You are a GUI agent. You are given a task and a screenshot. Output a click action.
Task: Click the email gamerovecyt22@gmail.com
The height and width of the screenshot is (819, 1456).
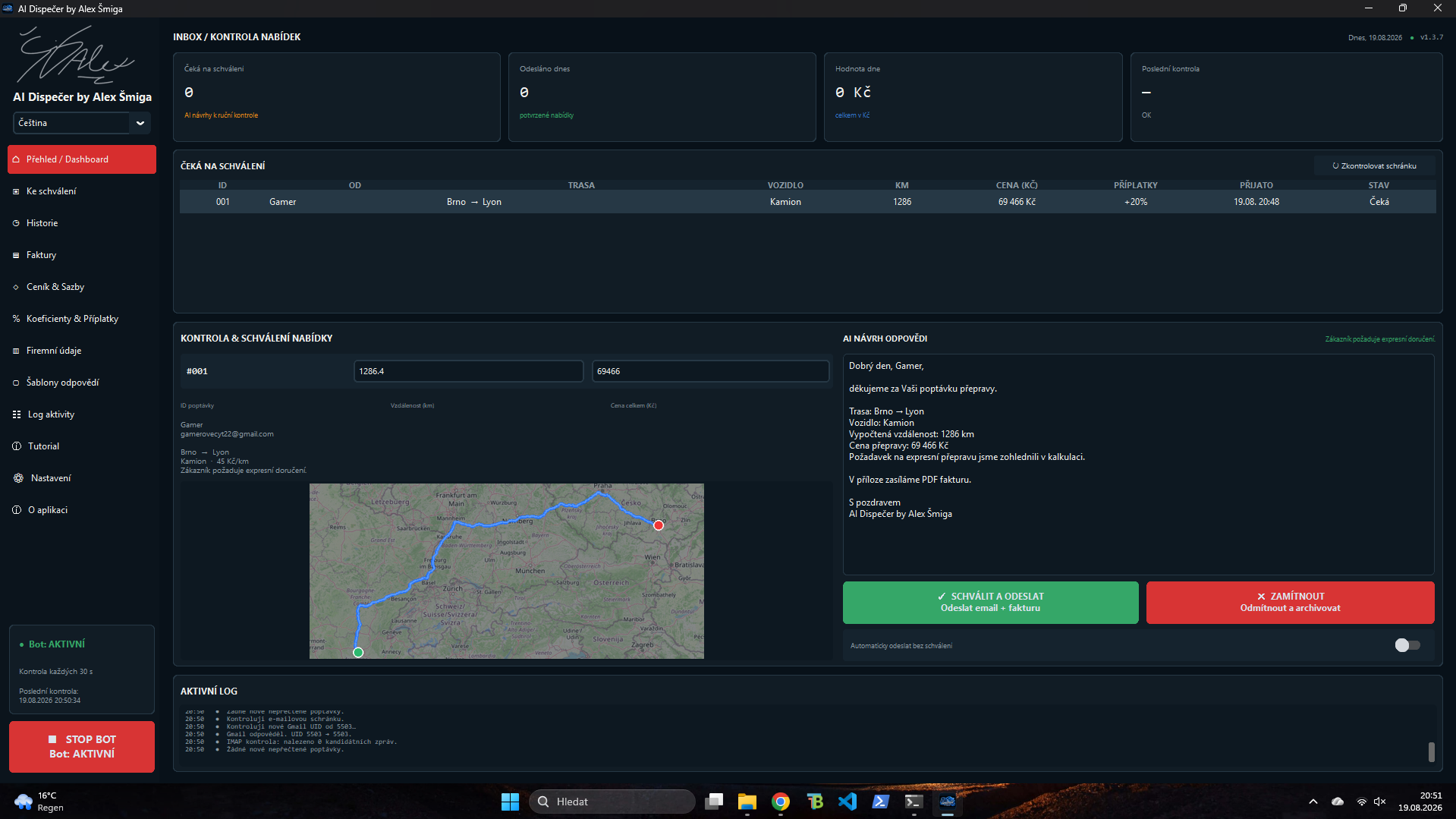tap(227, 434)
